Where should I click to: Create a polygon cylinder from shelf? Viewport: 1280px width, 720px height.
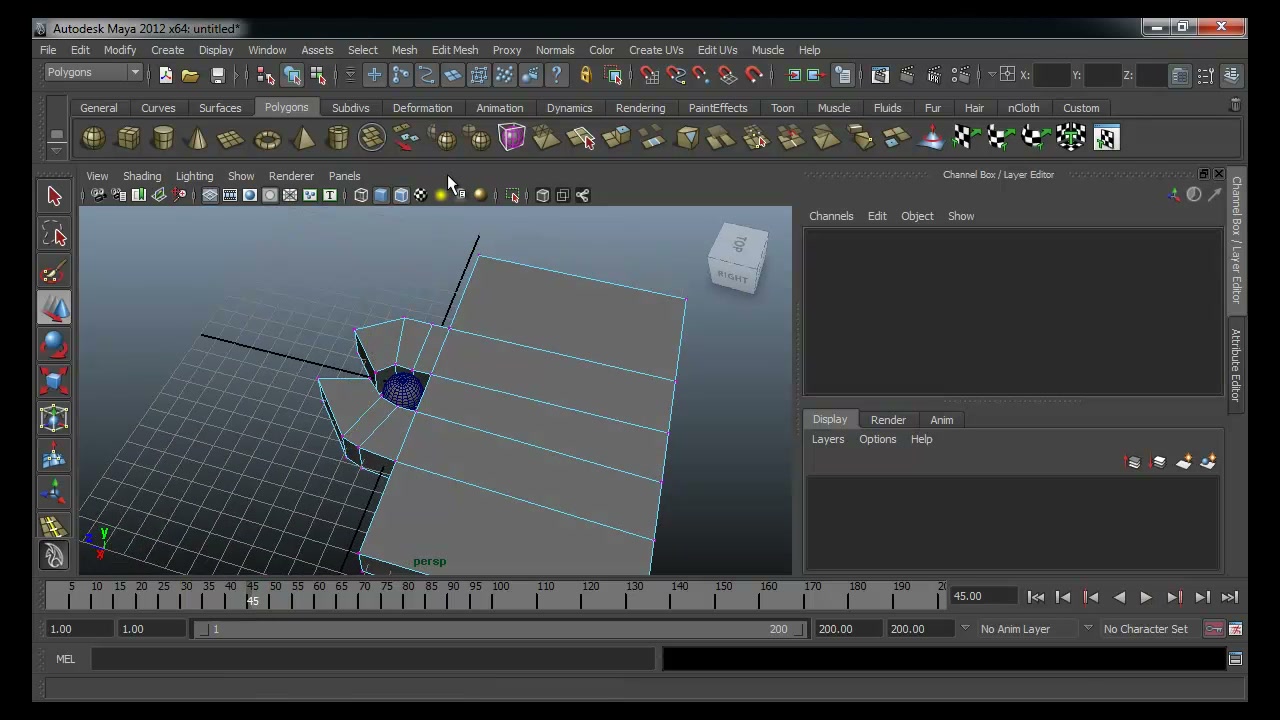163,138
